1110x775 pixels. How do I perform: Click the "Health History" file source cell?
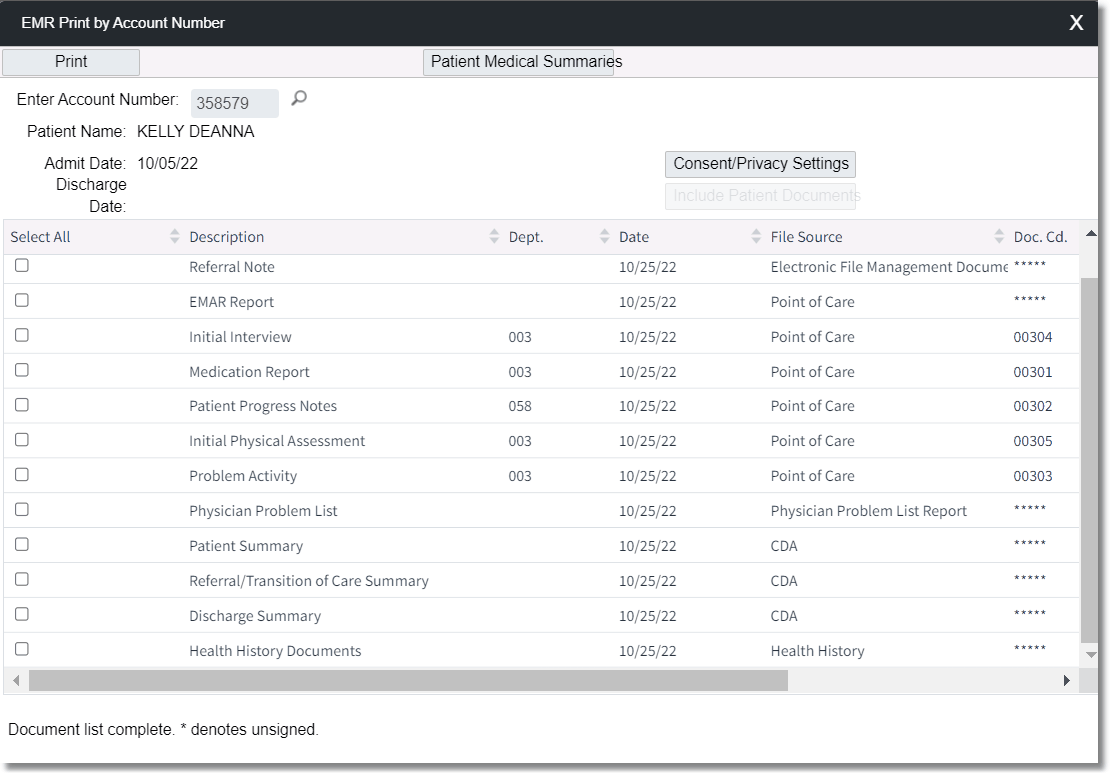tap(818, 651)
